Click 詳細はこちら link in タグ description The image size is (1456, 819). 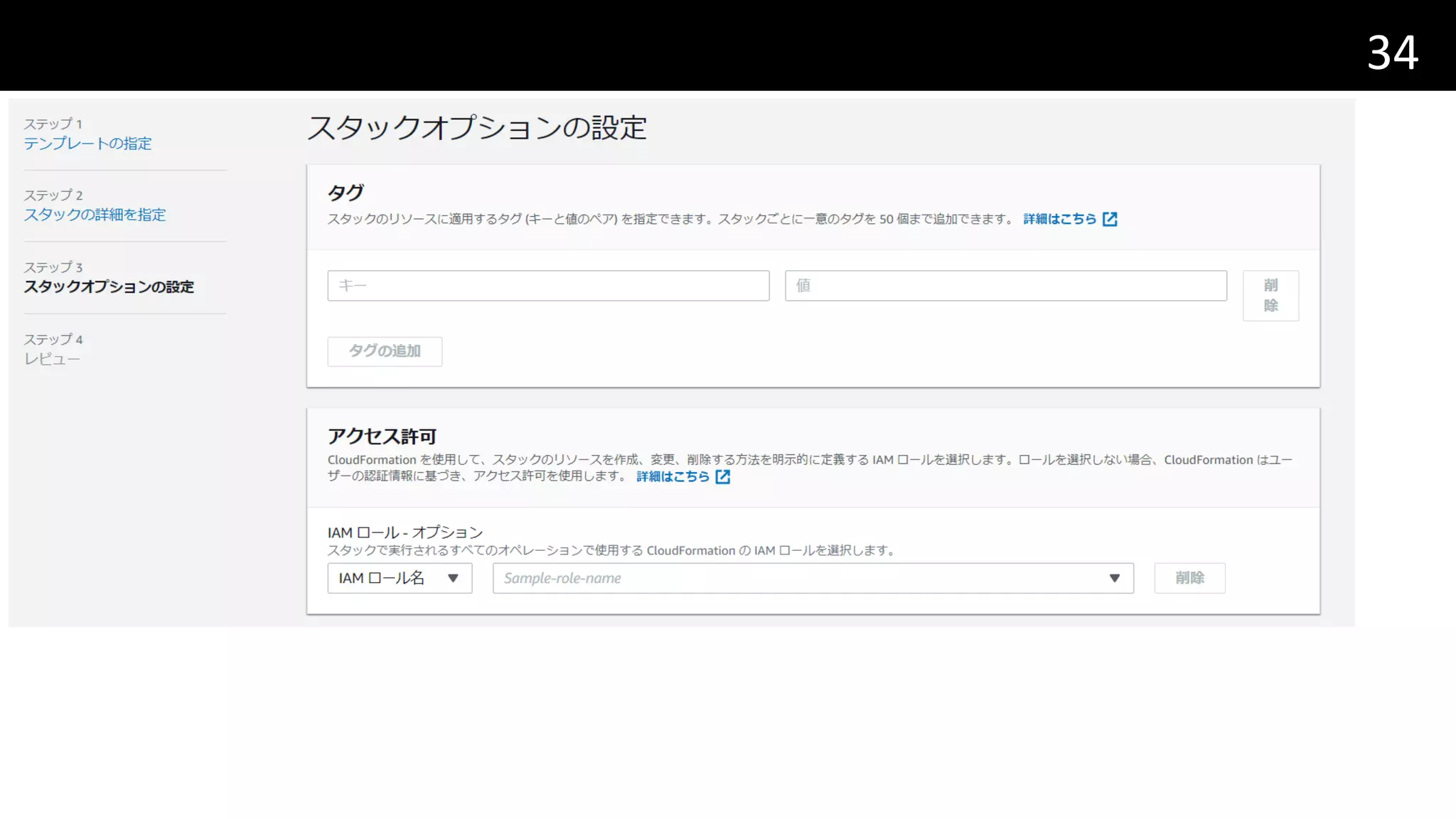pyautogui.click(x=1059, y=219)
